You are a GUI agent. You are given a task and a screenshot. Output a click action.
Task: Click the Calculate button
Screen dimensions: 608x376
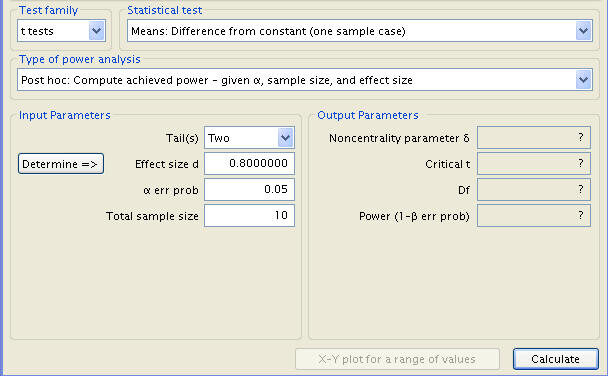556,359
